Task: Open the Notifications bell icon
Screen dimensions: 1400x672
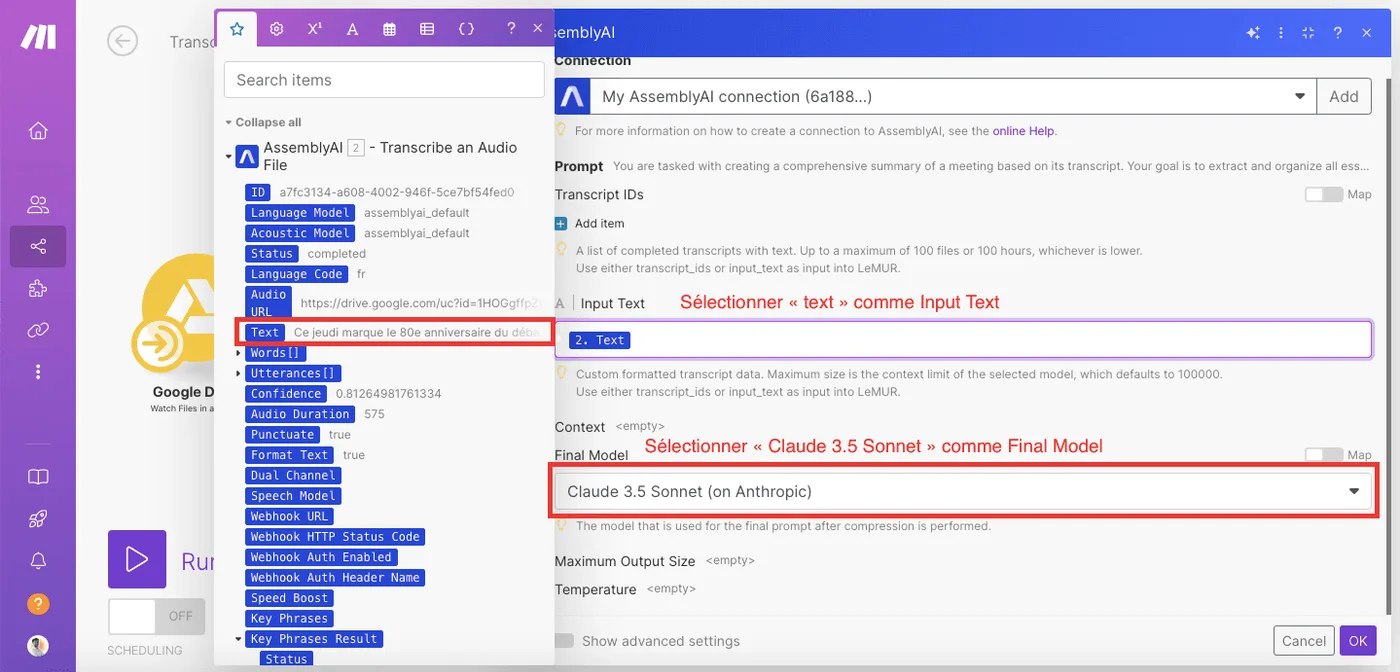Action: (x=38, y=561)
